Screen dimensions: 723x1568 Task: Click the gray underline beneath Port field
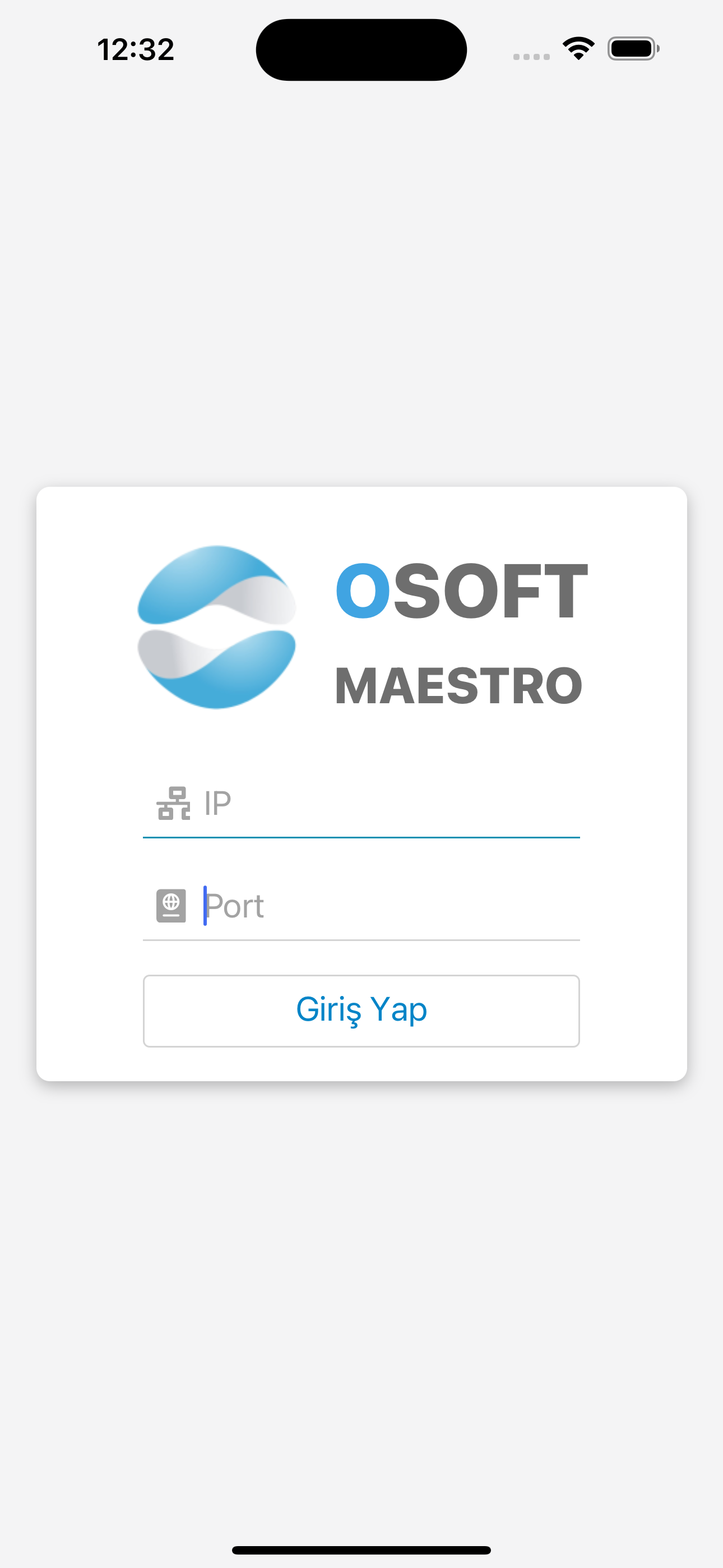tap(361, 940)
